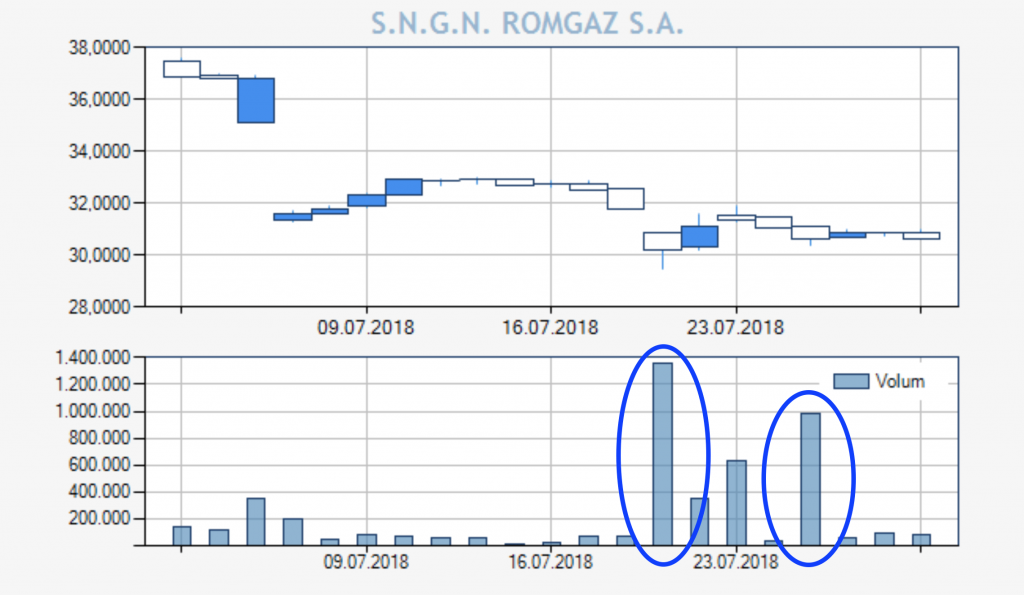Click the 16.07.2018 date on the price chart

(x=551, y=327)
